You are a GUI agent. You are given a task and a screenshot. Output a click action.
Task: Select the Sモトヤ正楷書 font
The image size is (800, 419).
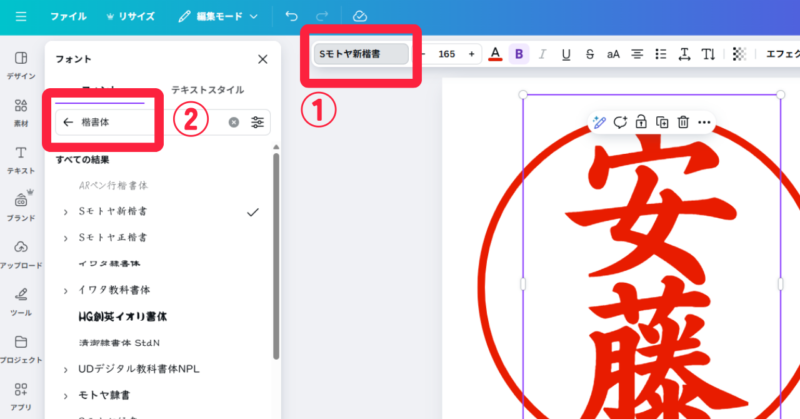click(113, 237)
